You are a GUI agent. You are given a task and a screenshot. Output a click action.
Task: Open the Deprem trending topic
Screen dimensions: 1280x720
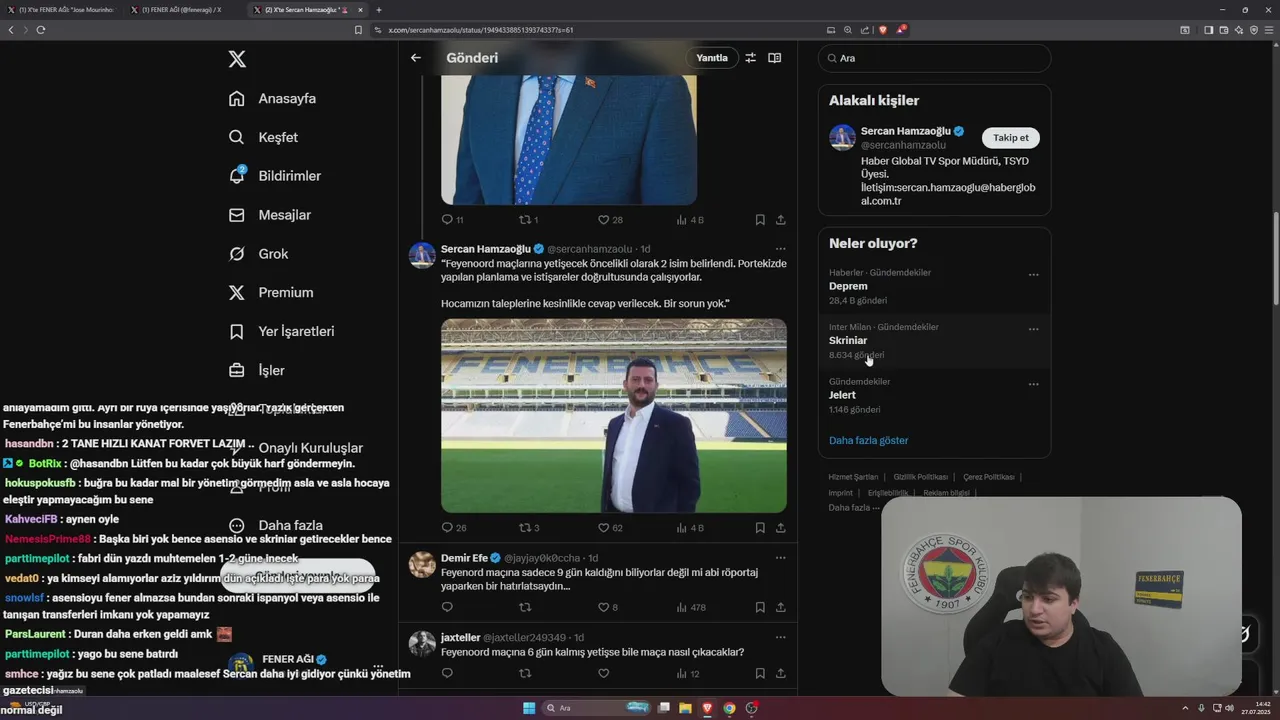848,286
